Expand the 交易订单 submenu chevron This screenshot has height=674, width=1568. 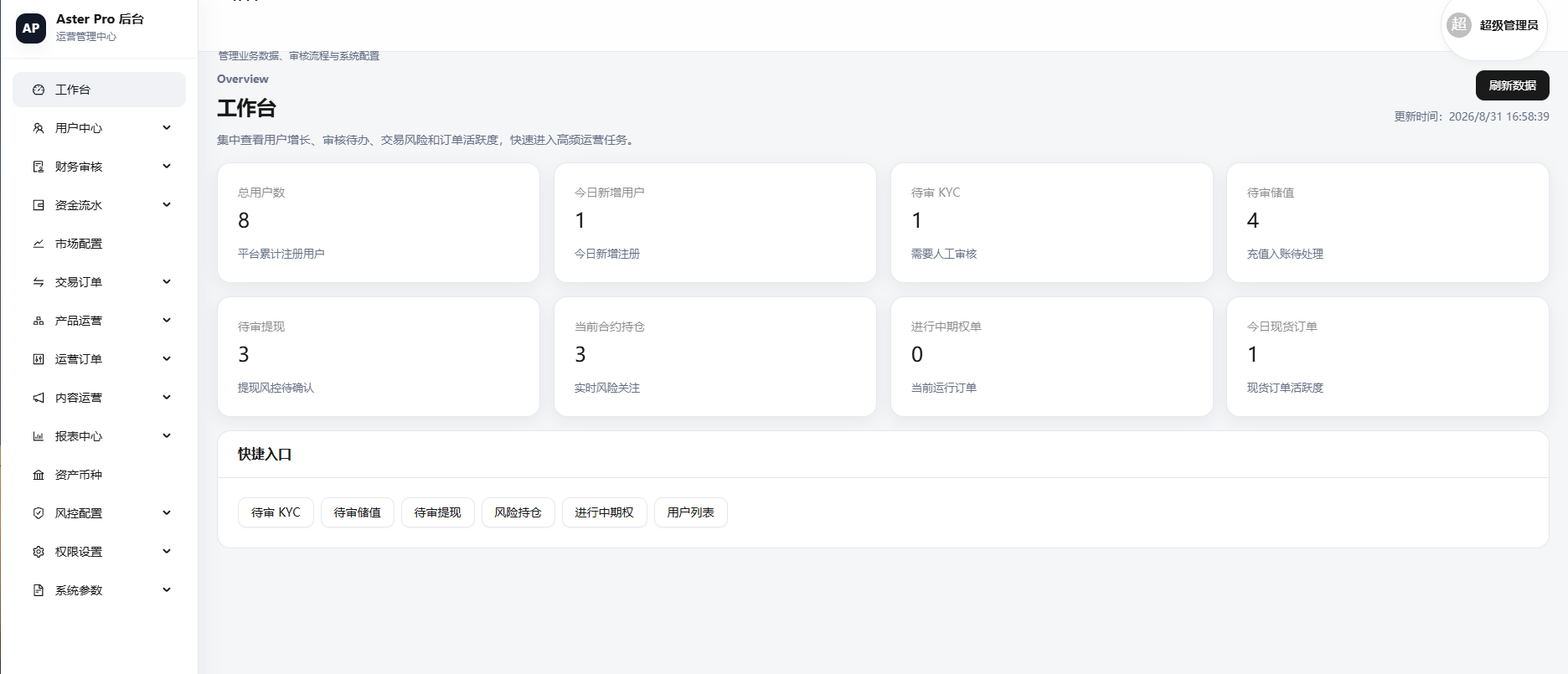(167, 282)
